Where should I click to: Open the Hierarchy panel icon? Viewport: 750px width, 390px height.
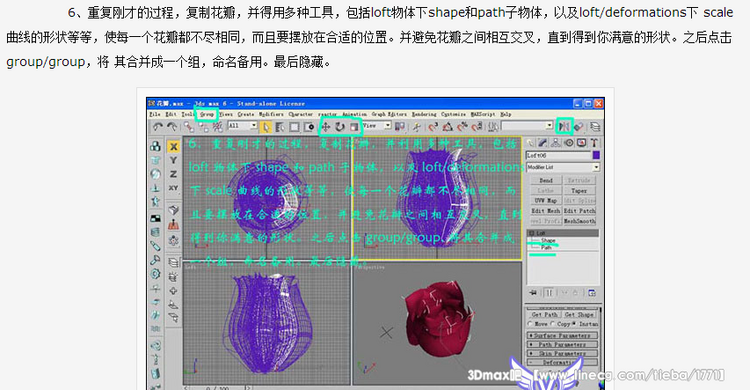point(555,143)
